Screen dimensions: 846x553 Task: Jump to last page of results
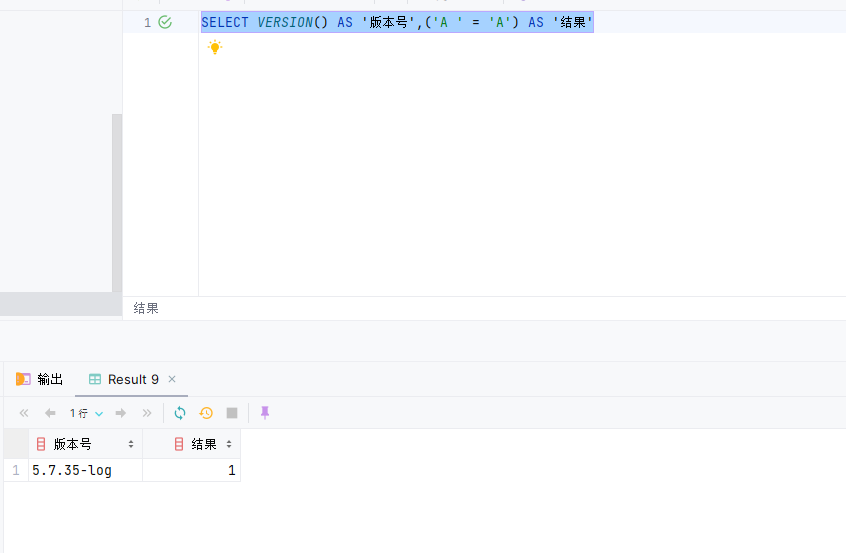(147, 413)
